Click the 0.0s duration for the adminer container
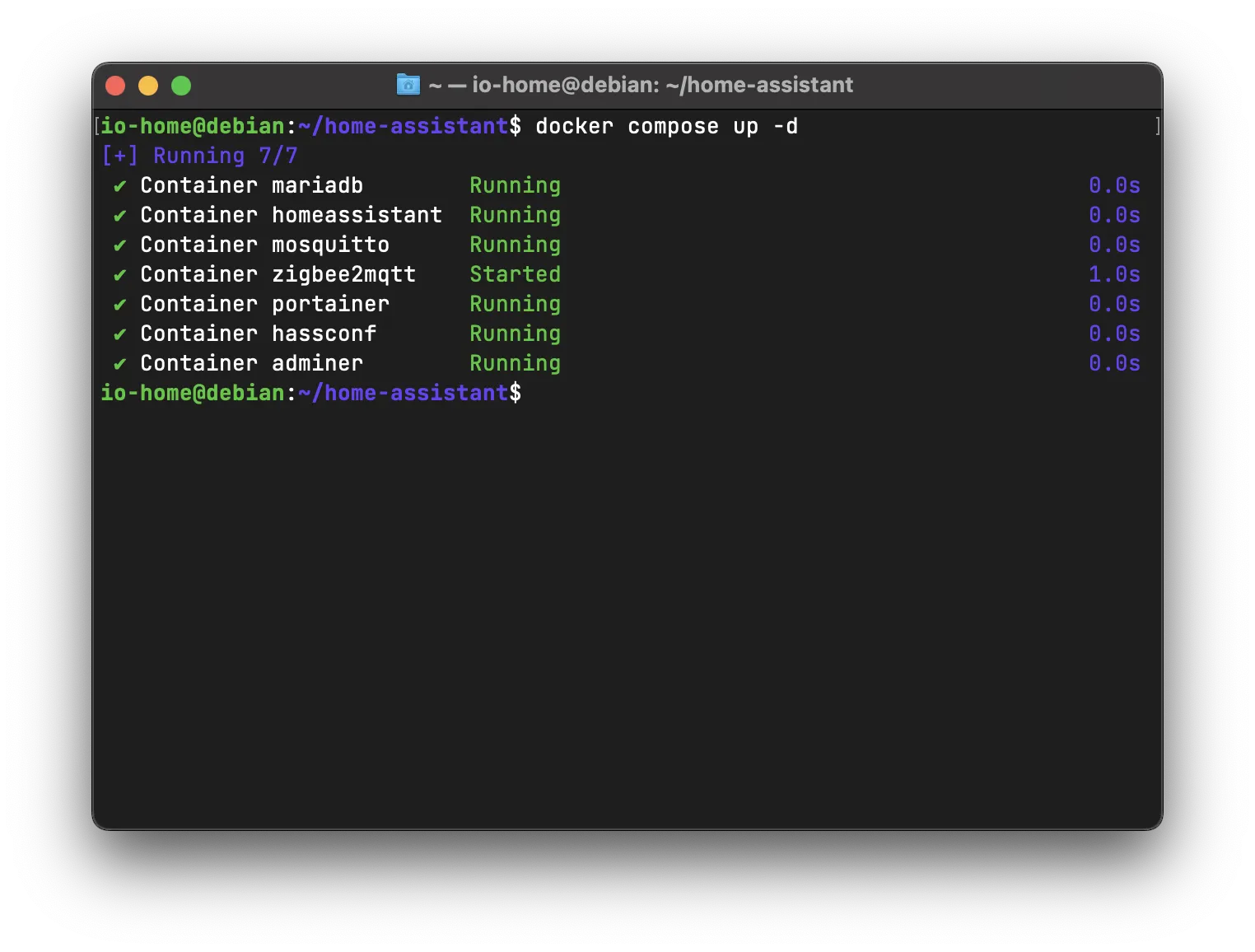 tap(1114, 363)
